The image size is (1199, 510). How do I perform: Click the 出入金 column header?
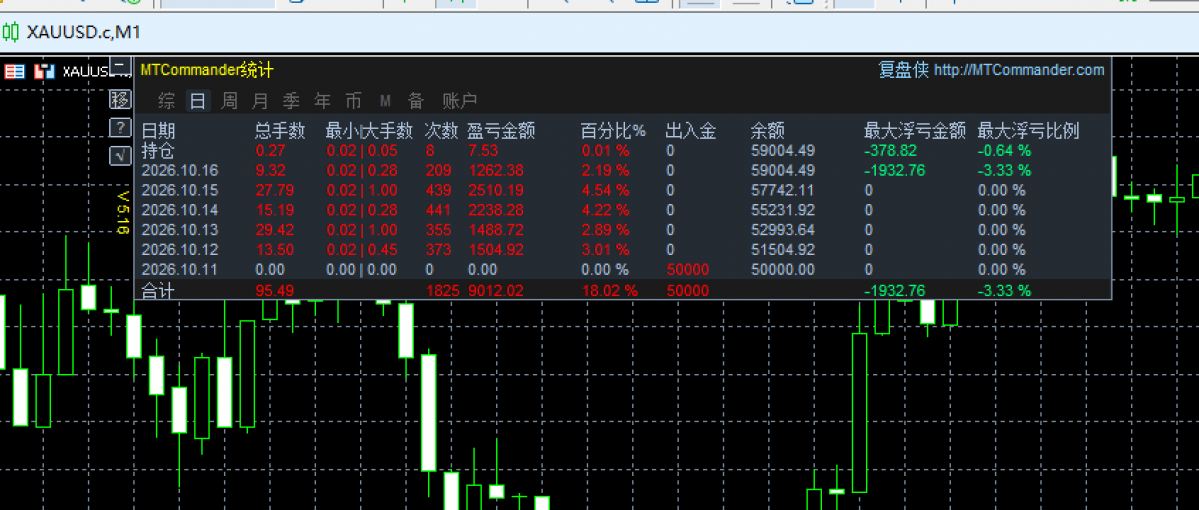[x=690, y=132]
